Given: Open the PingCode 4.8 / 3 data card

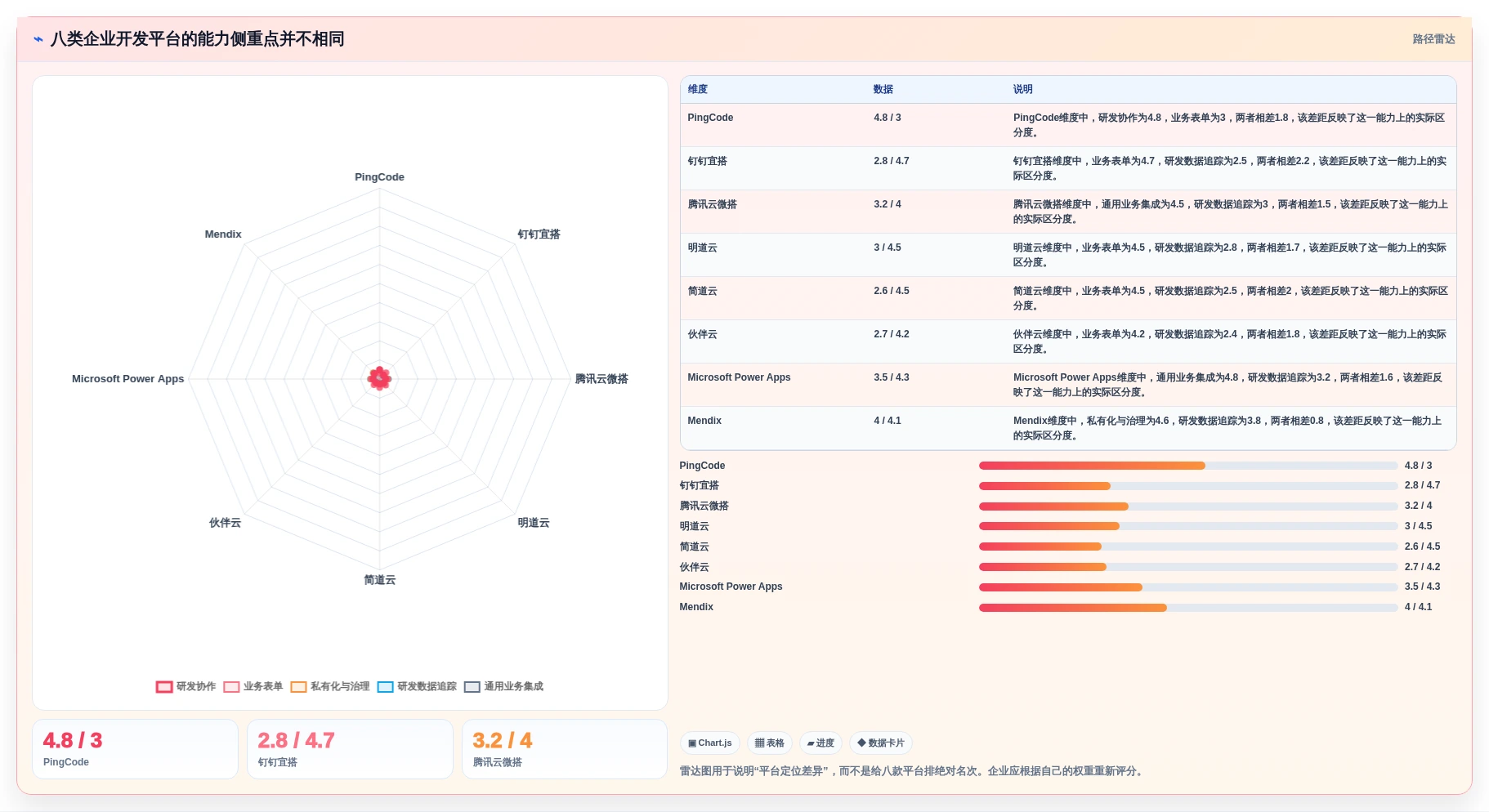Looking at the screenshot, I should pyautogui.click(x=135, y=749).
